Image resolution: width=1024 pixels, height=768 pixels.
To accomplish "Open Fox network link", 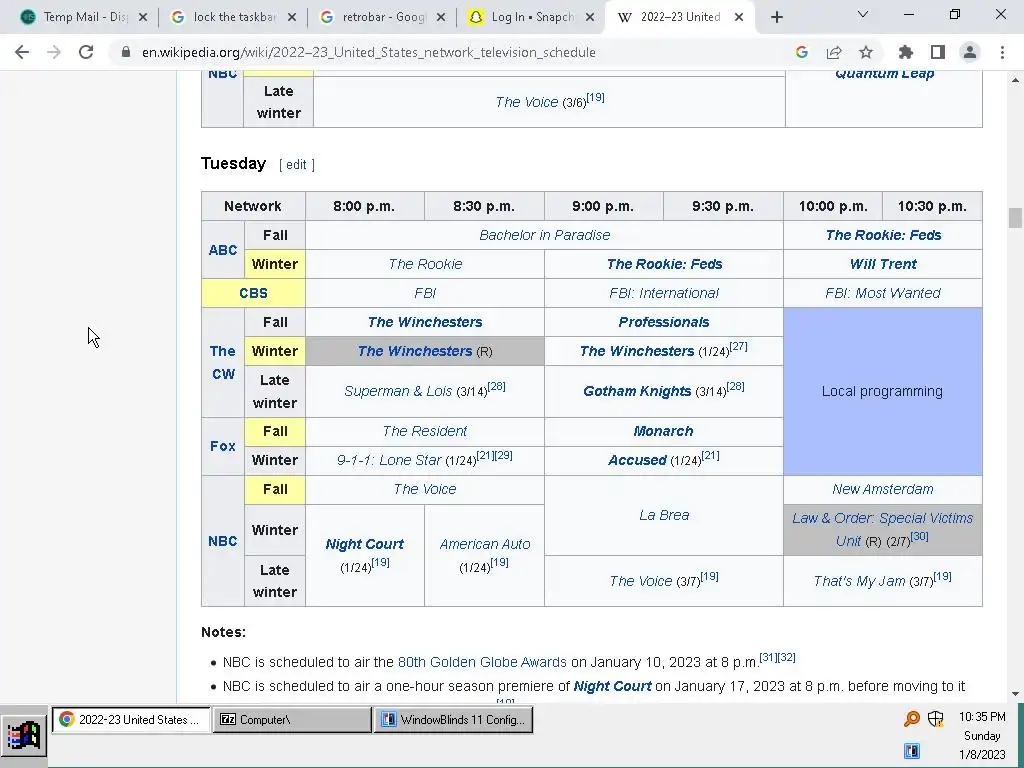I will [x=223, y=446].
